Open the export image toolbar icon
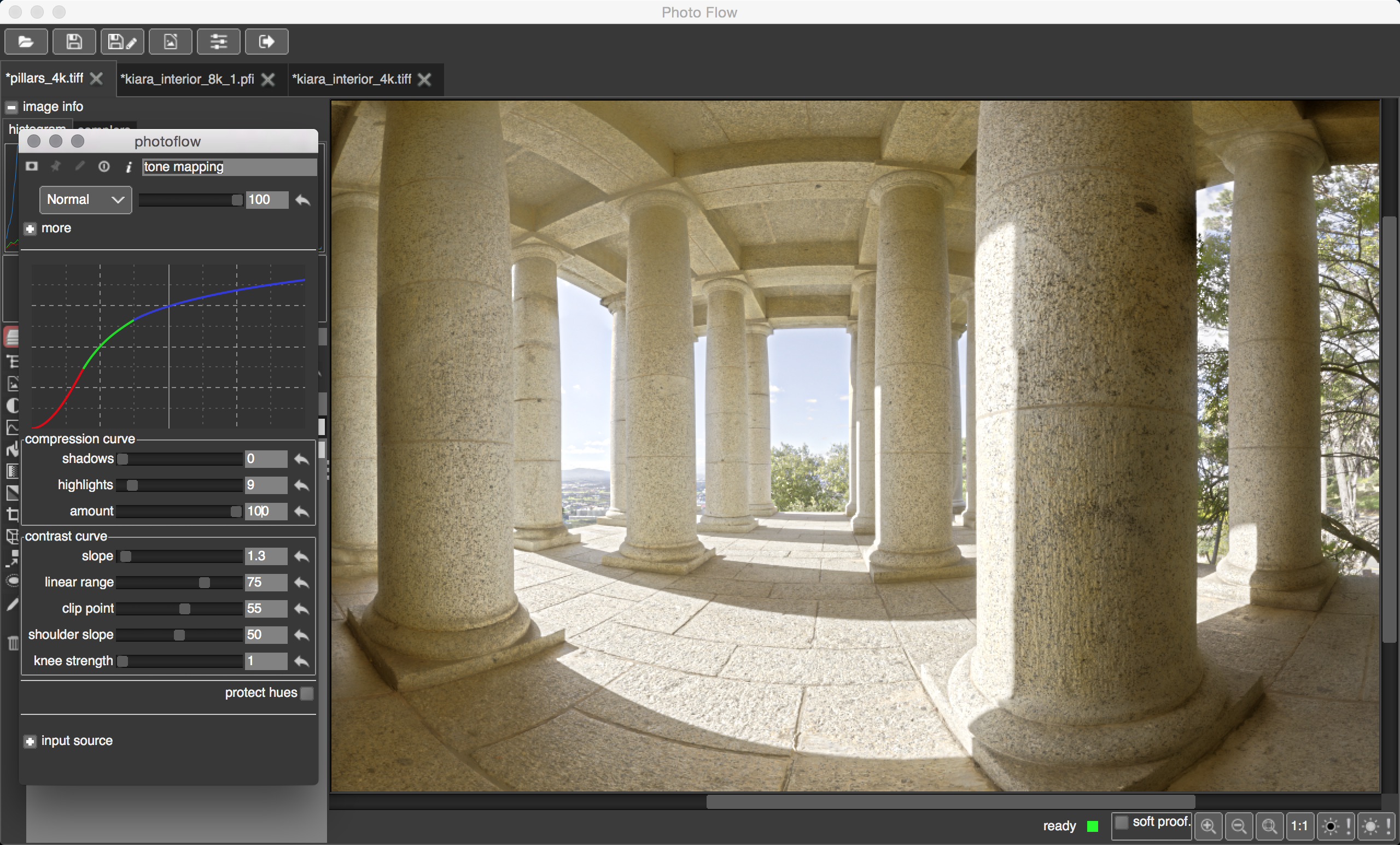 [171, 42]
